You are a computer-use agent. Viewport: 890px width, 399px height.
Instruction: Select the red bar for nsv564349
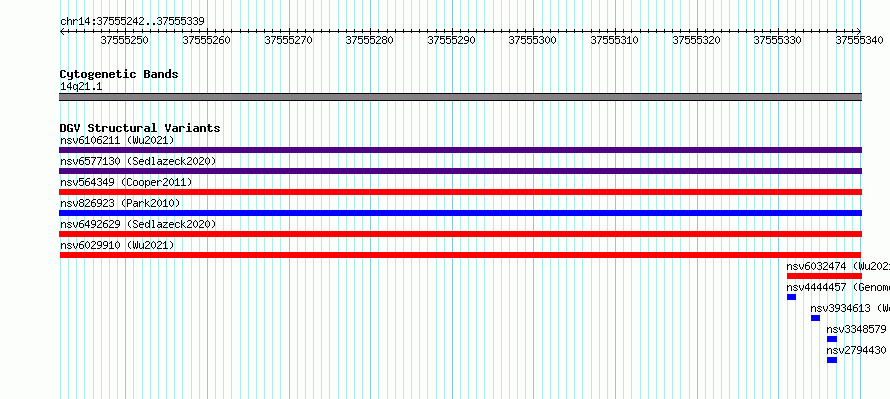point(460,192)
